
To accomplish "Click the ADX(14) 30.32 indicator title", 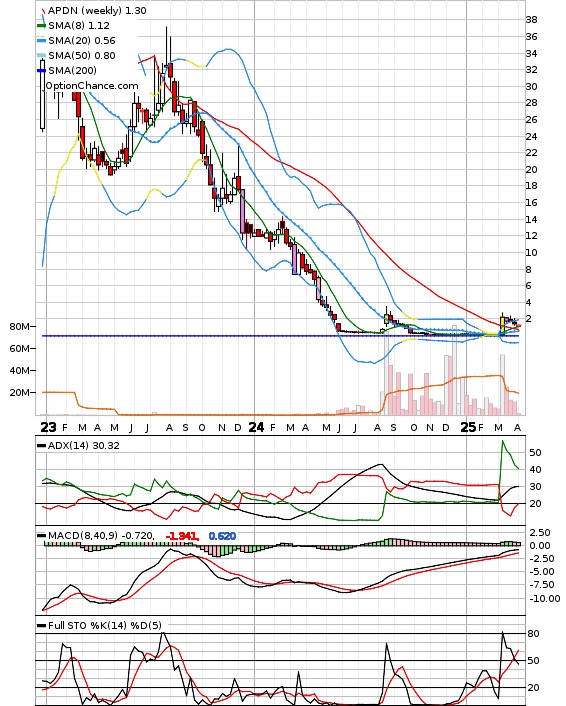I will pyautogui.click(x=84, y=445).
